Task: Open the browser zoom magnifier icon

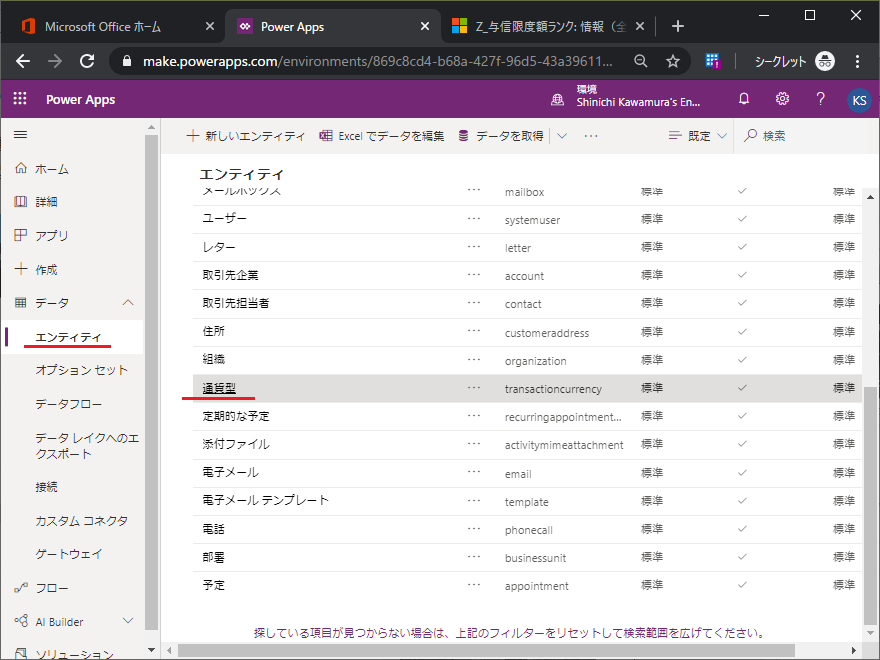Action: [x=640, y=61]
